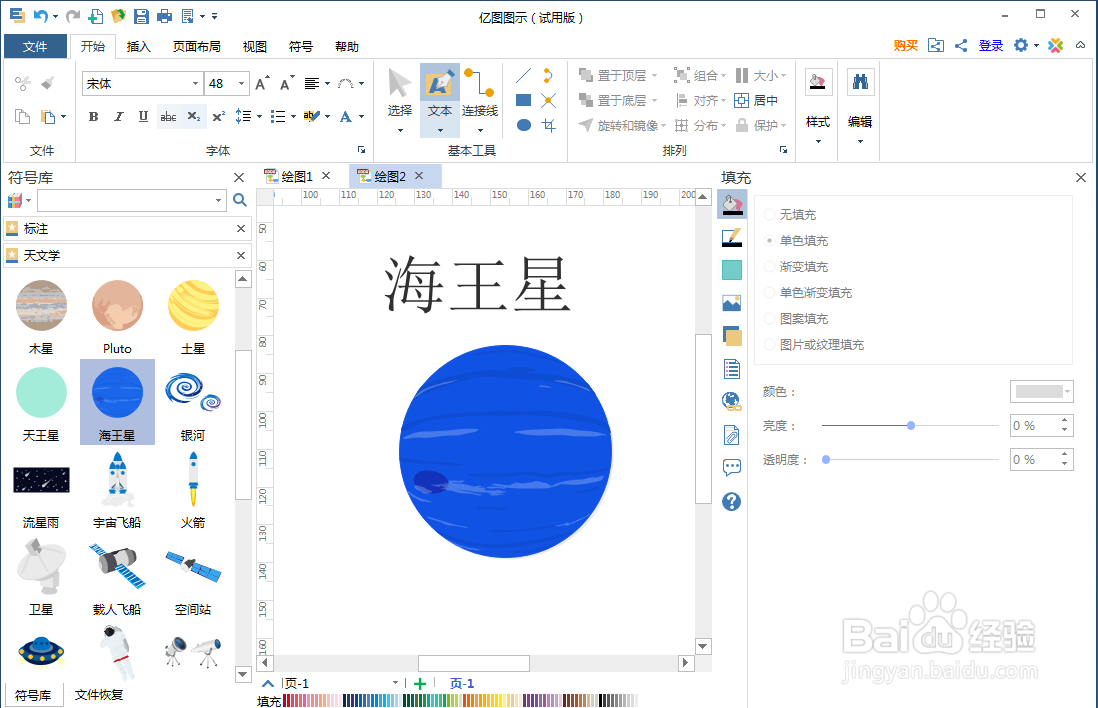Apply strikethrough formatting
The image size is (1098, 708).
pyautogui.click(x=168, y=116)
